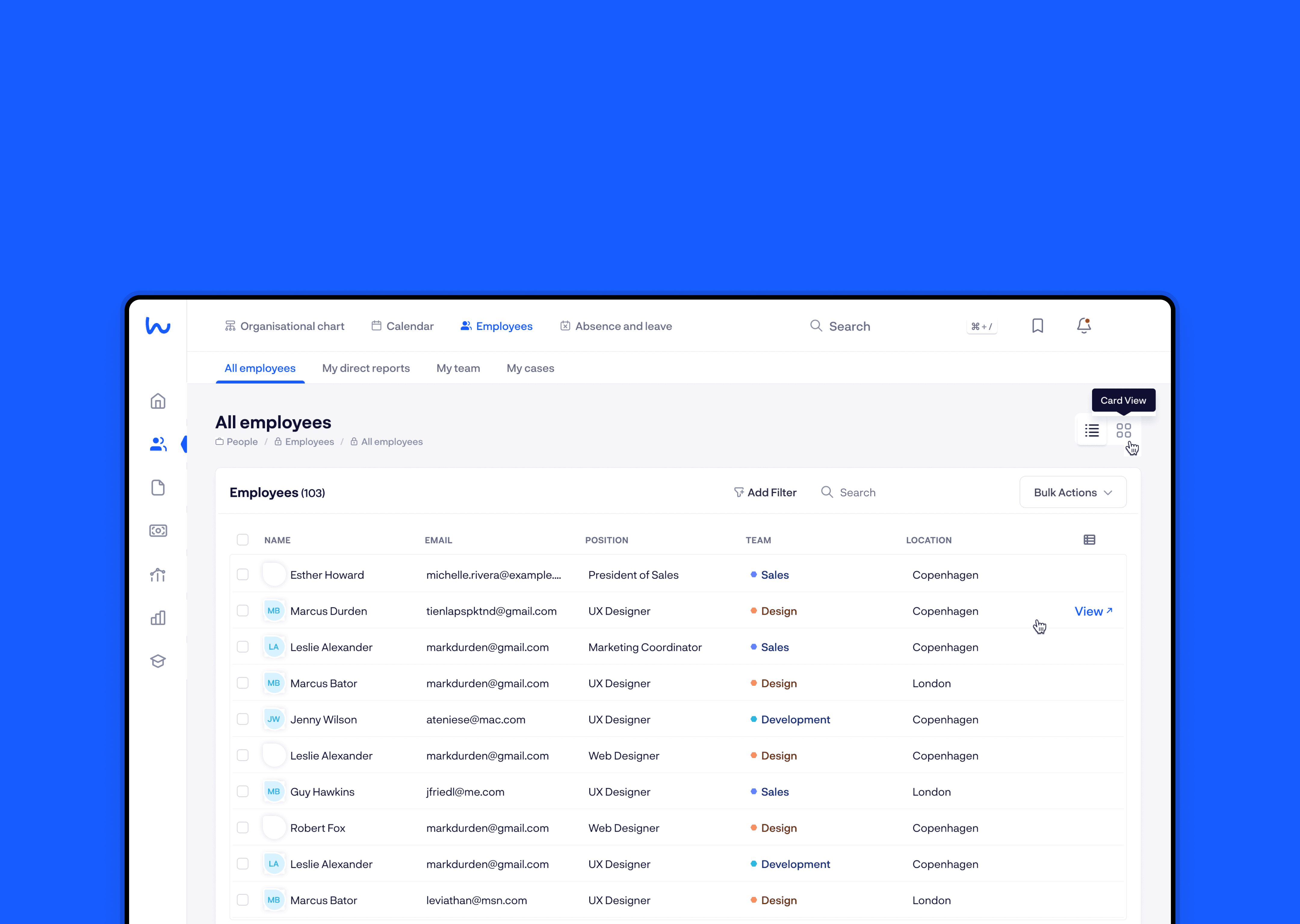
Task: Open the Documents file icon in sidebar
Action: [x=158, y=488]
